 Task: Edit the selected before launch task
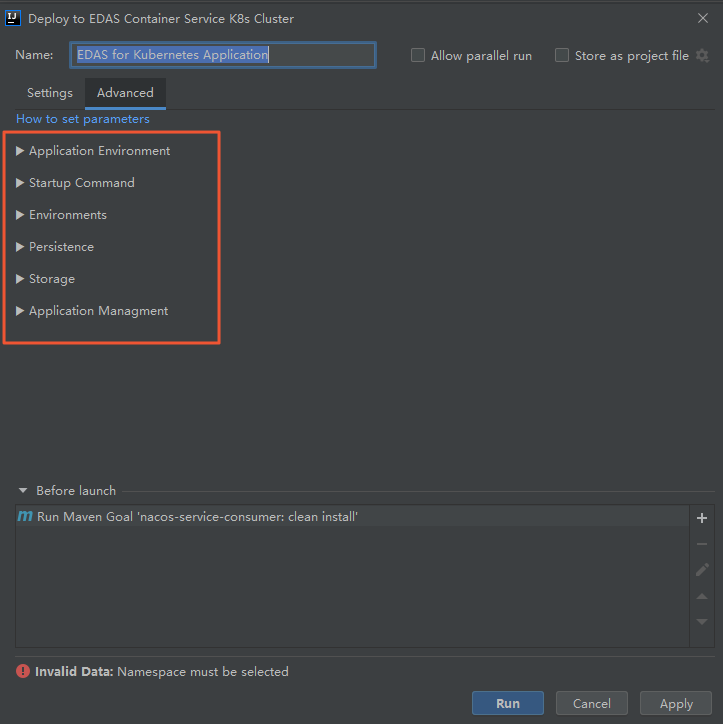[702, 570]
